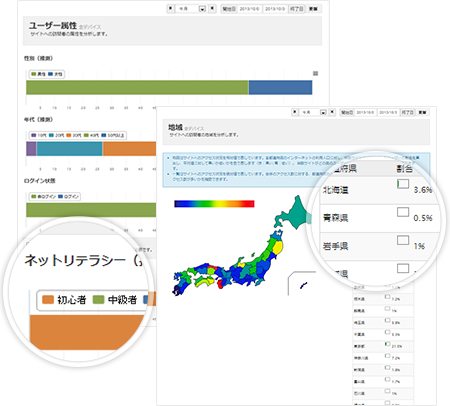The height and width of the screenshot is (406, 450).
Task: Select Hokkaido on the Japan map
Action: (x=296, y=213)
